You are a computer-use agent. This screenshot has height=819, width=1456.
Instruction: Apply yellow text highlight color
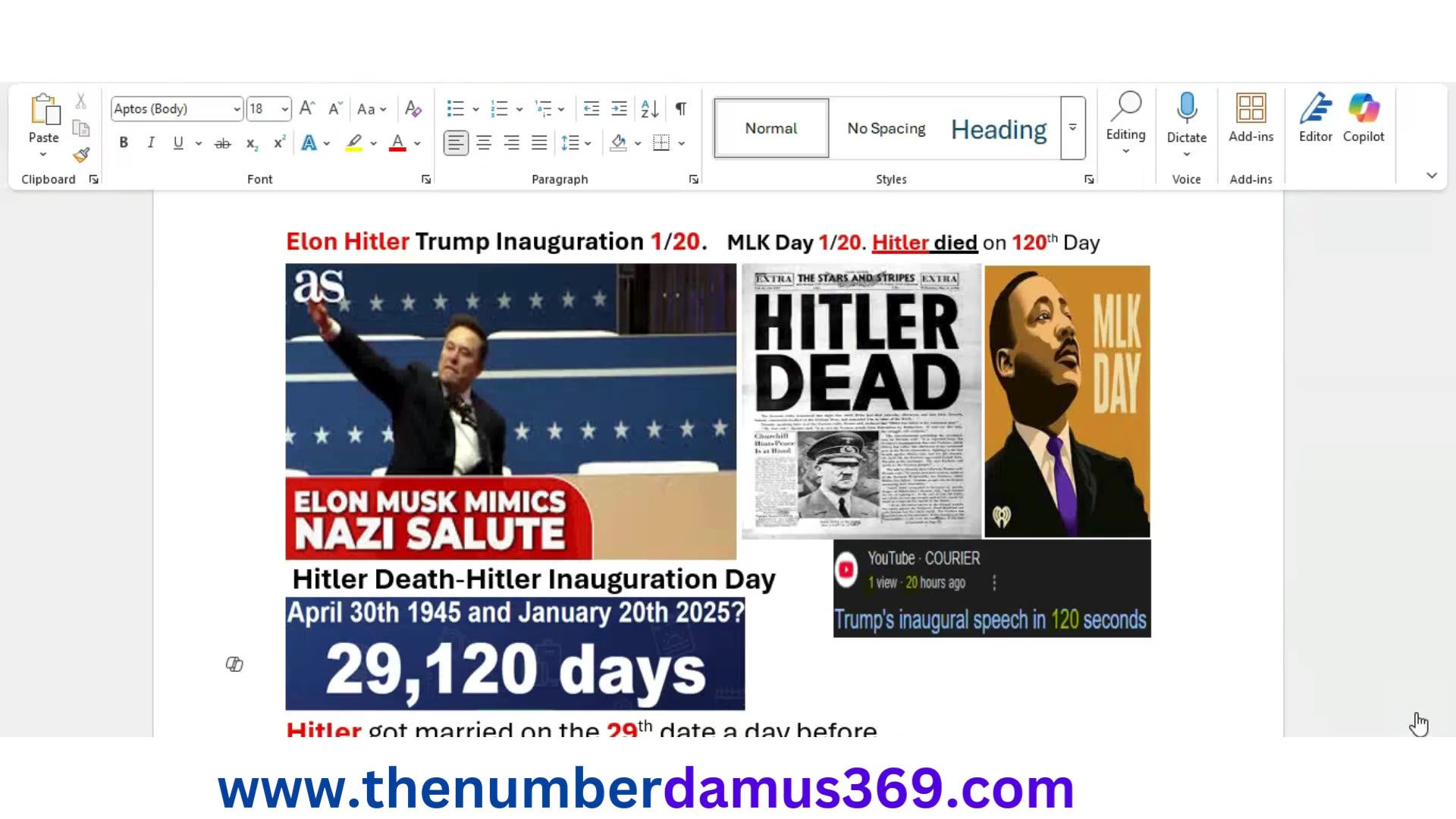pyautogui.click(x=353, y=143)
